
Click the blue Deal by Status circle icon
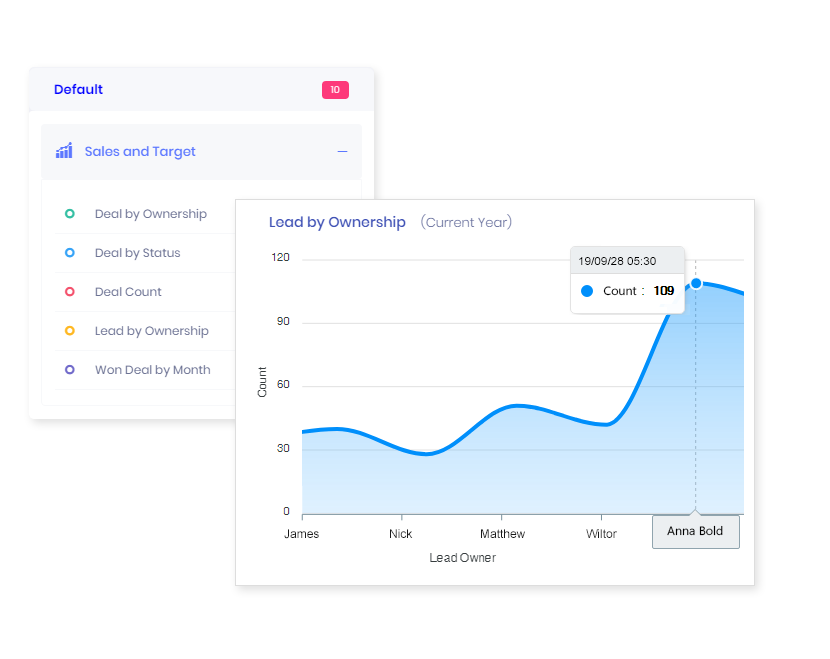pos(70,253)
